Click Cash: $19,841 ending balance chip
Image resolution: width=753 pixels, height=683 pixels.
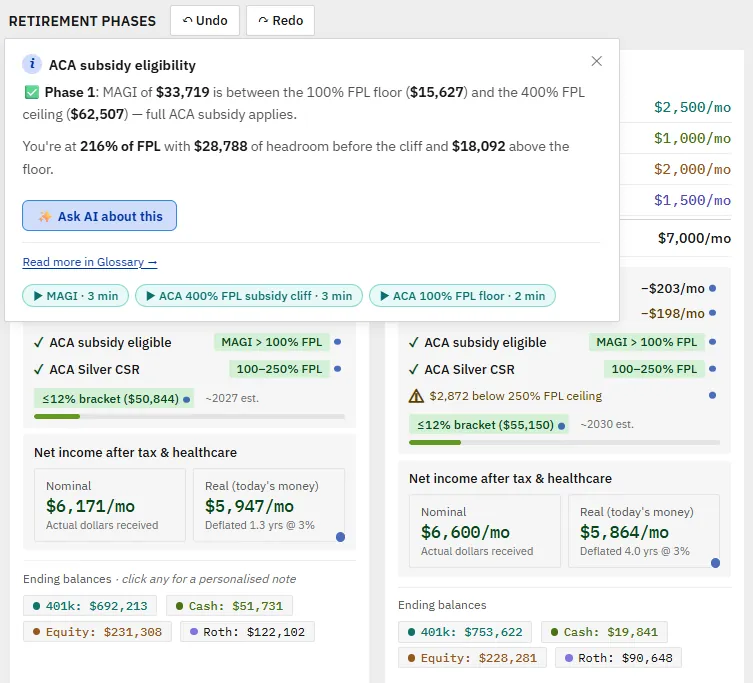[x=604, y=632]
